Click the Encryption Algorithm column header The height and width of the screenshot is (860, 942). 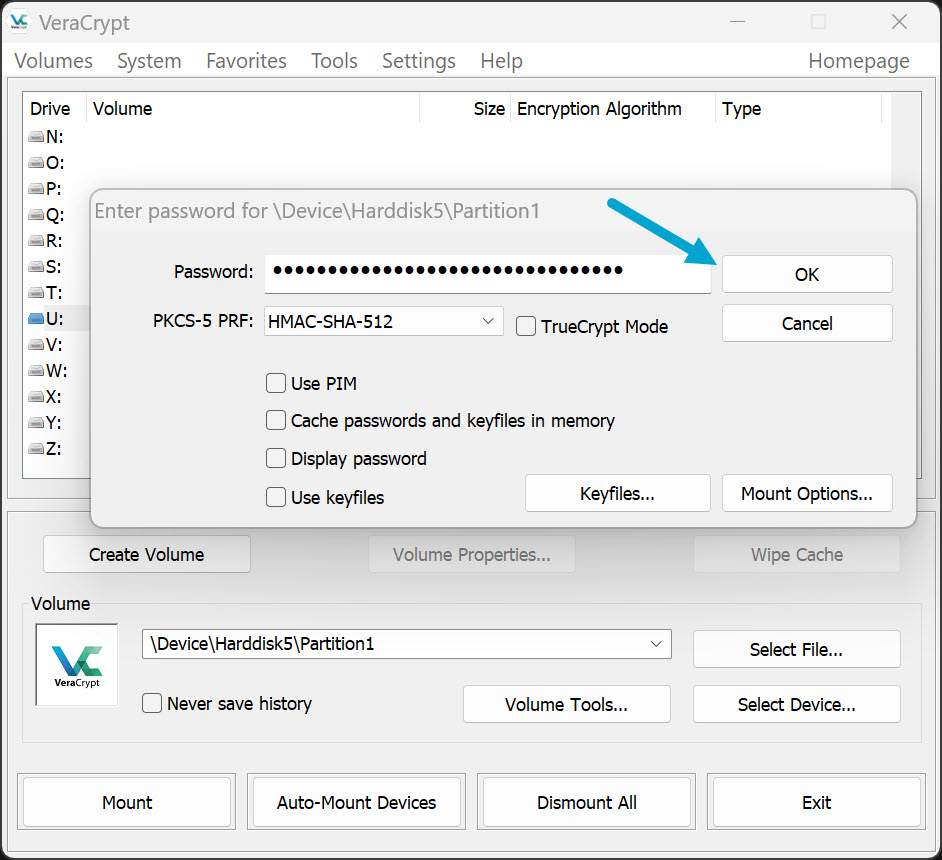(x=599, y=109)
